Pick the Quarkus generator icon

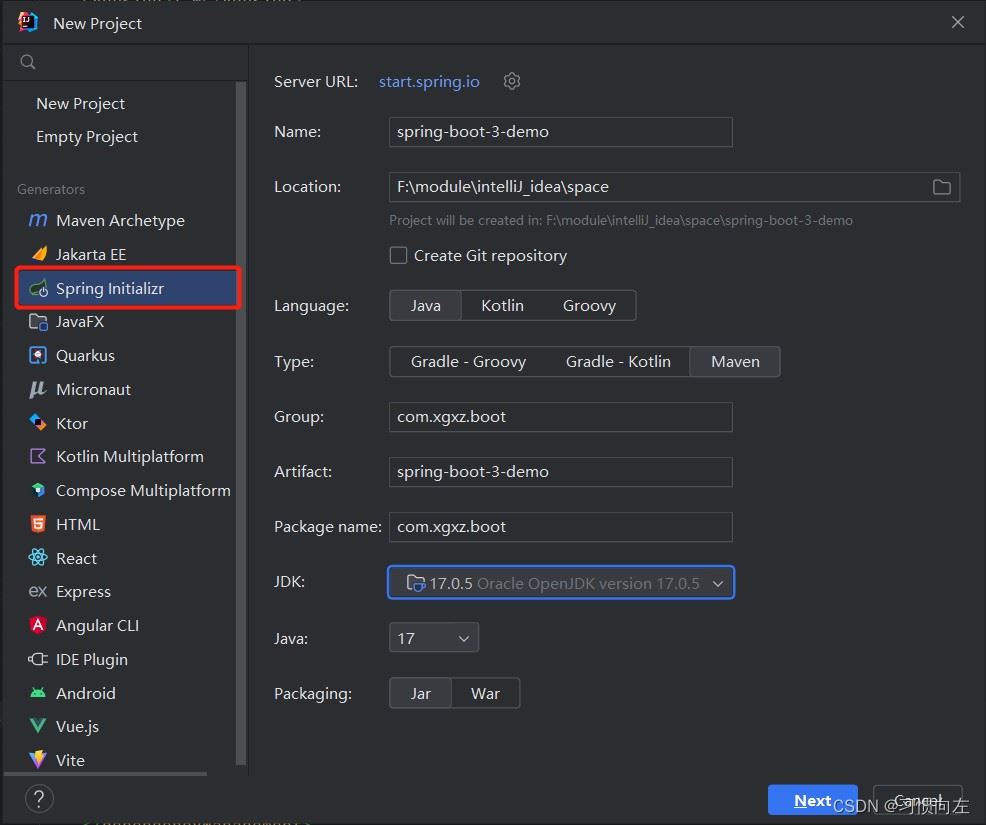coord(38,356)
